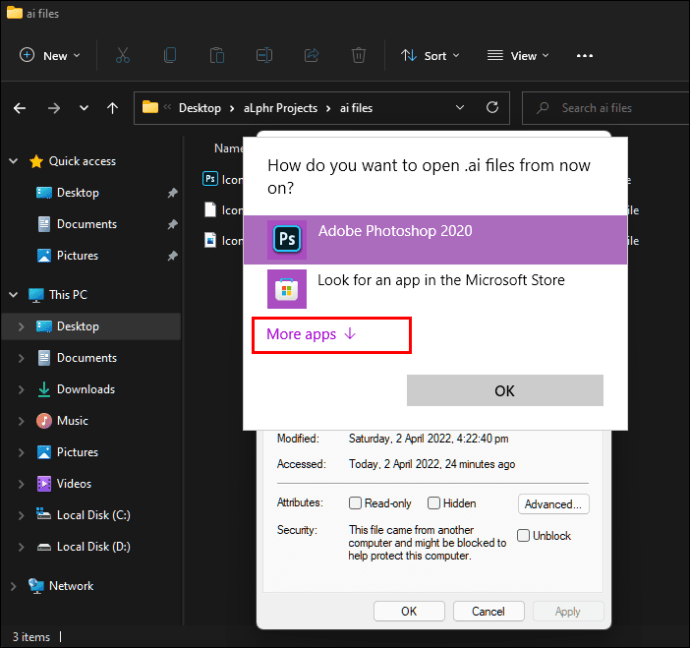The height and width of the screenshot is (648, 690).
Task: Open the See more ellipsis menu
Action: (584, 56)
